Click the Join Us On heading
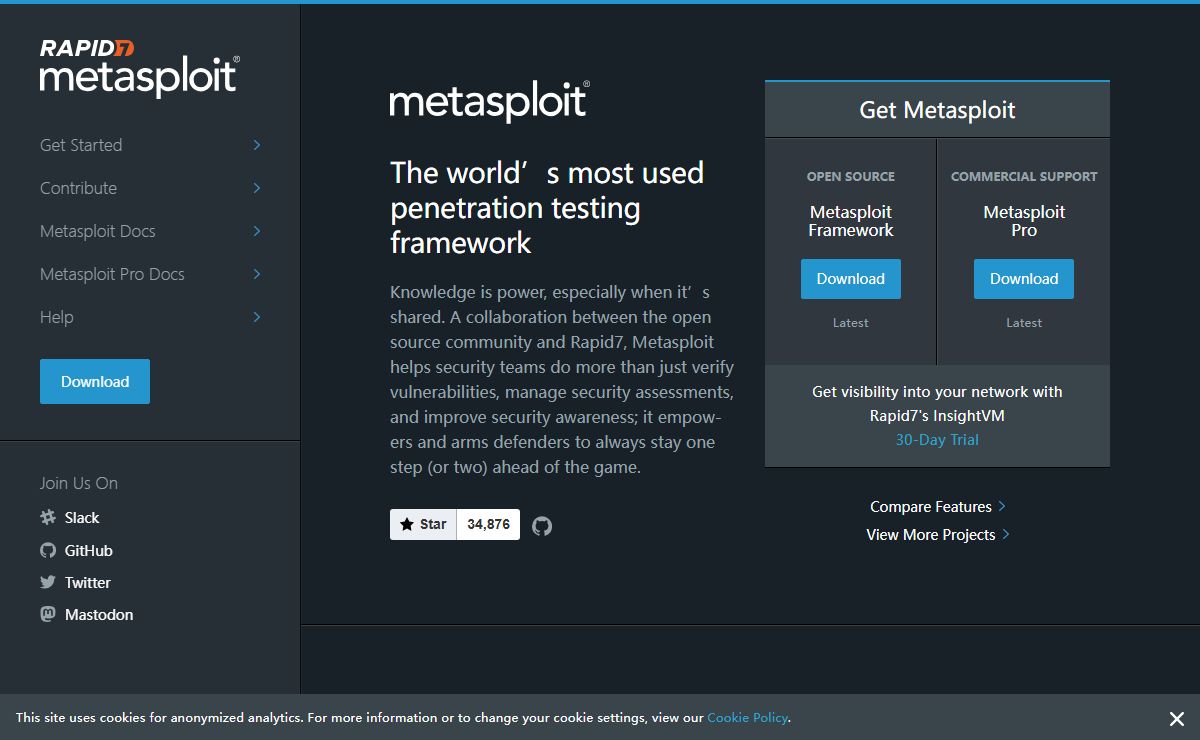 pyautogui.click(x=79, y=483)
